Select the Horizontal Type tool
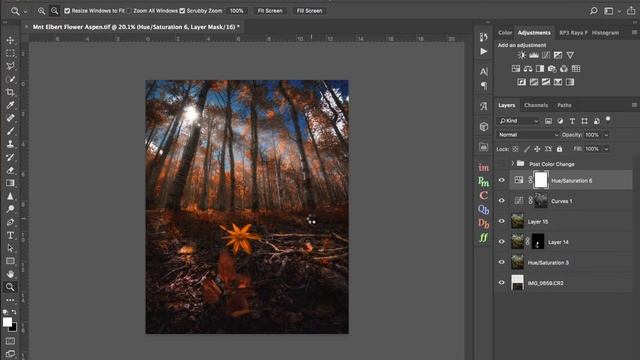 point(10,236)
